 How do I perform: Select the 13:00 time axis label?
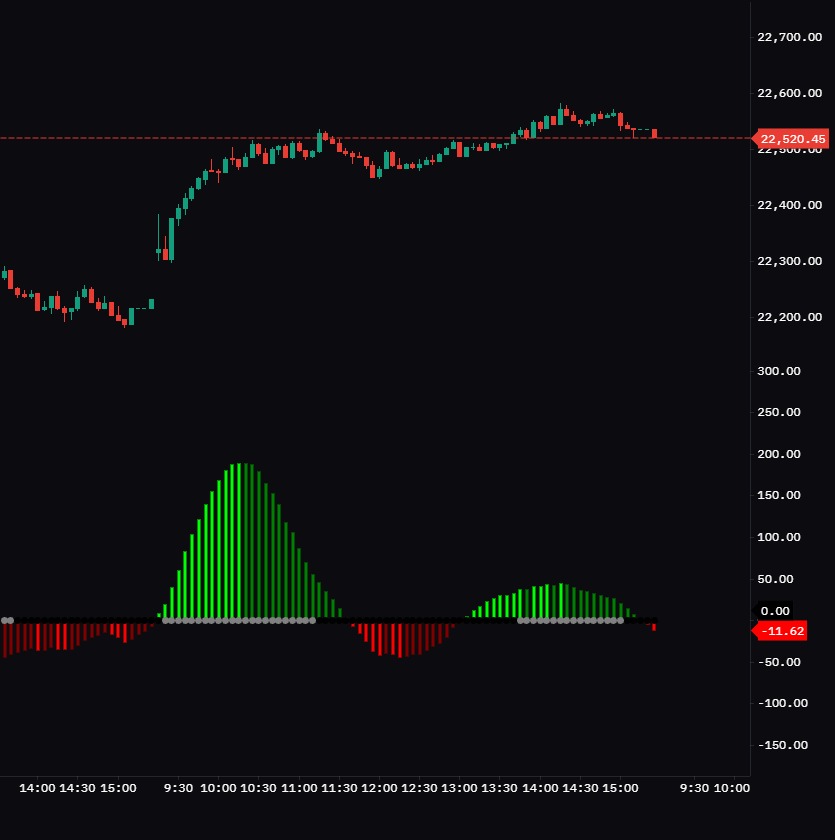(x=460, y=789)
